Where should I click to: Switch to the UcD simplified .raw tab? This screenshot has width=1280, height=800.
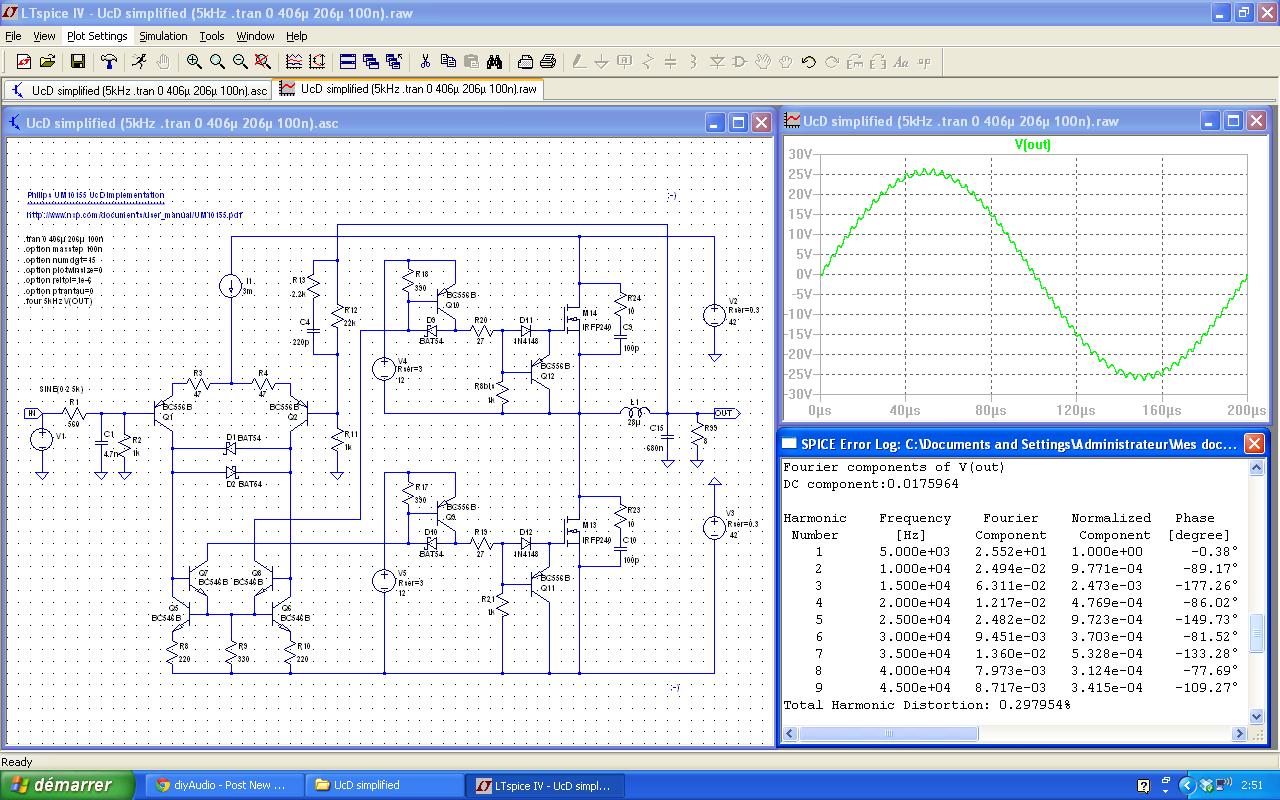pos(408,89)
